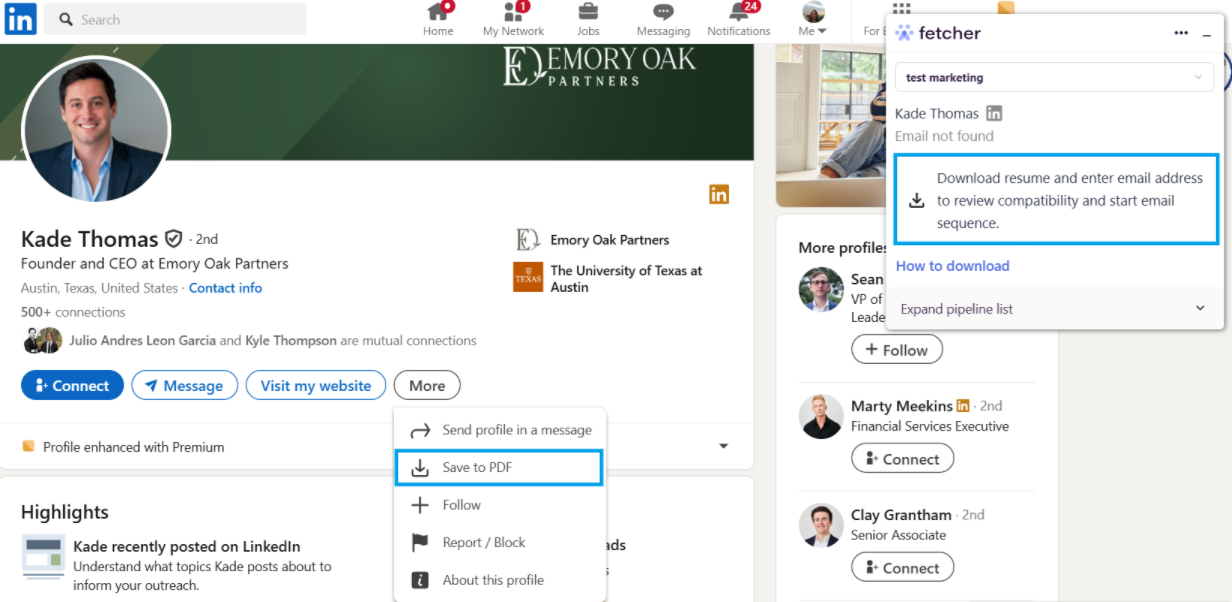1232x602 pixels.
Task: Click Clay Grantham profile photo
Action: [x=821, y=525]
